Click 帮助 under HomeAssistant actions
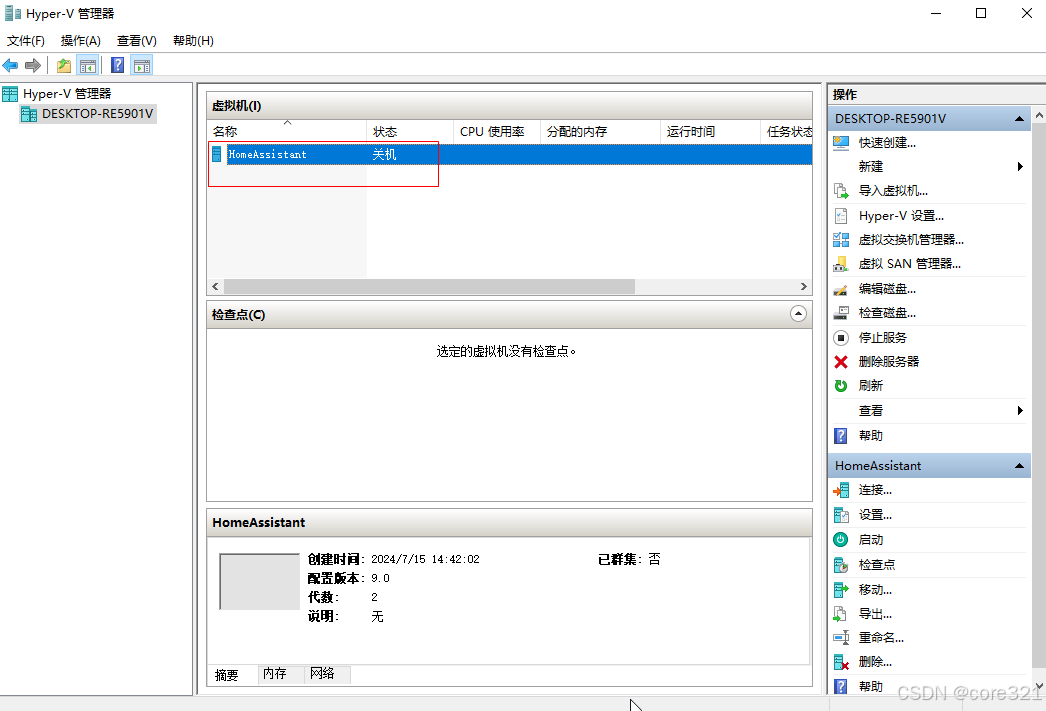This screenshot has width=1046, height=711. point(871,686)
